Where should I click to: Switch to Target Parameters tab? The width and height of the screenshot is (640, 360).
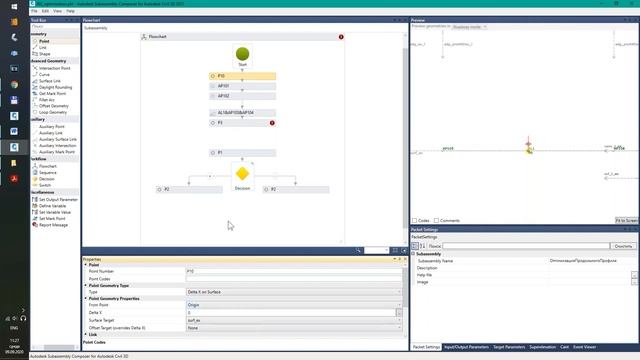[509, 347]
